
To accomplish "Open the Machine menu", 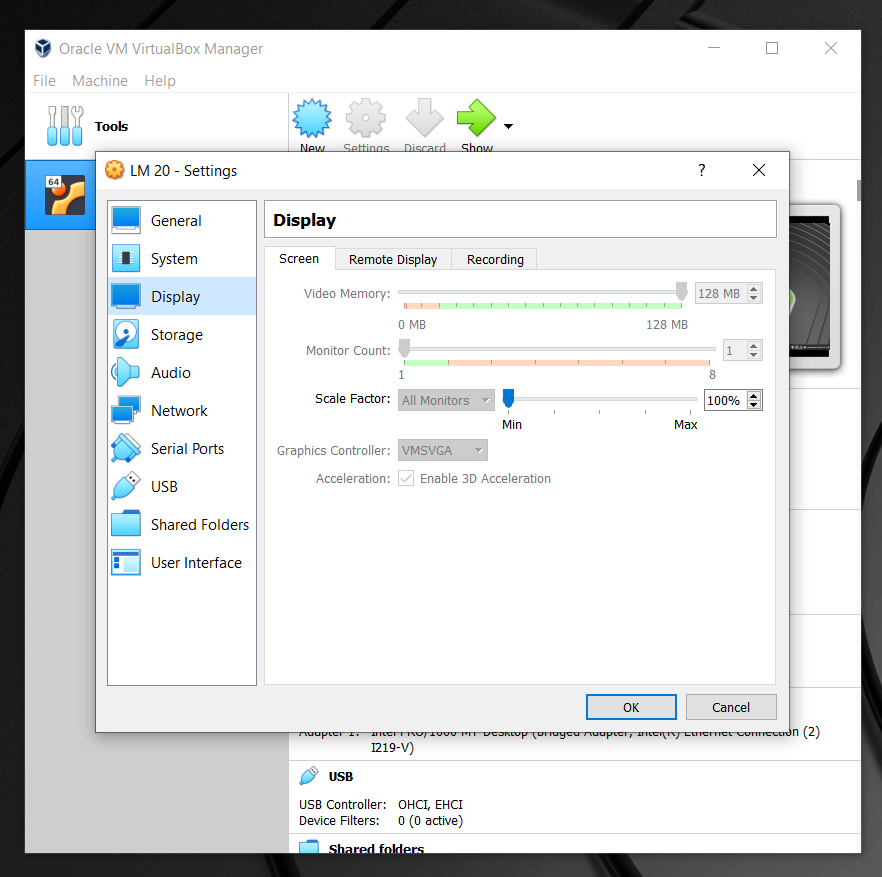I will tap(100, 81).
